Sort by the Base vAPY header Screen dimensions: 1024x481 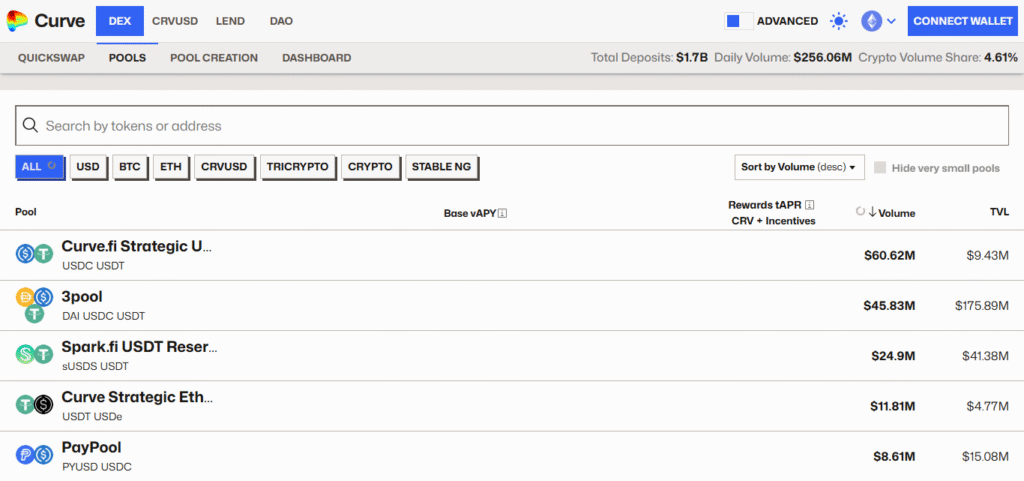(470, 213)
